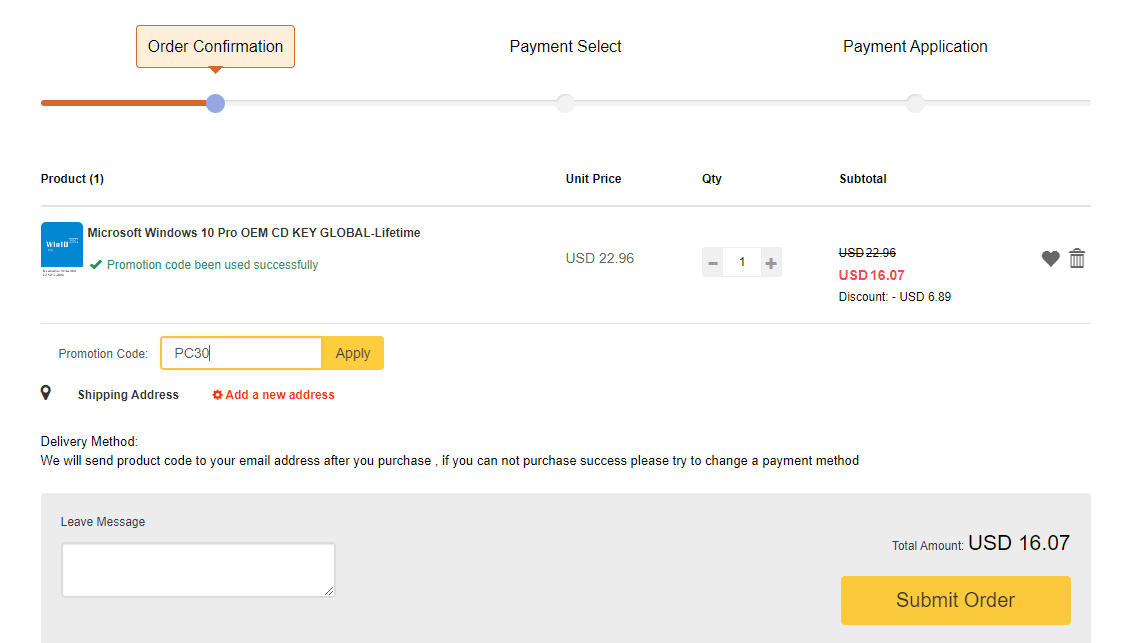Add product to wishlist with heart icon

click(x=1050, y=259)
